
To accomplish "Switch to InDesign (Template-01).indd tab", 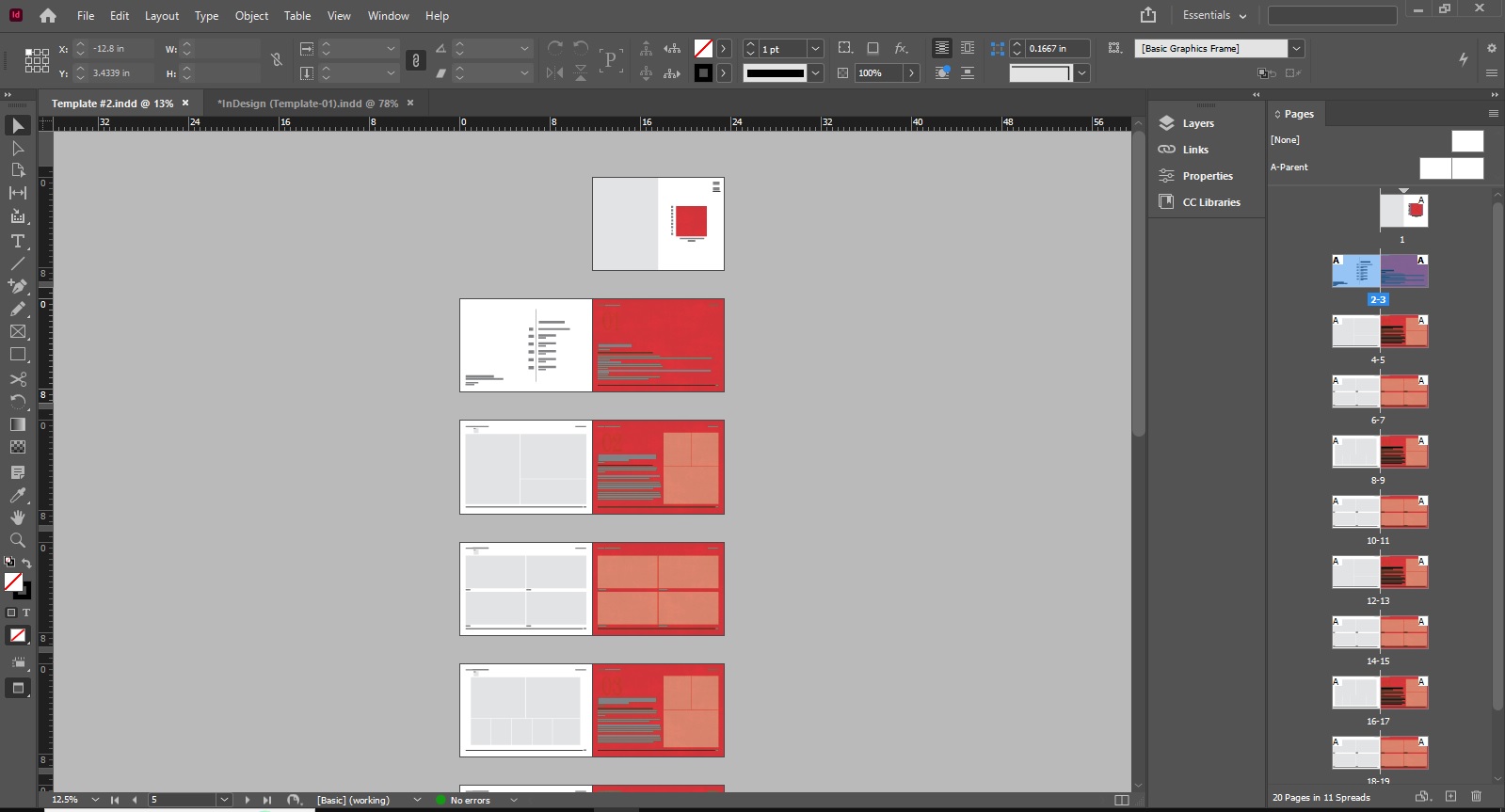I will 308,103.
